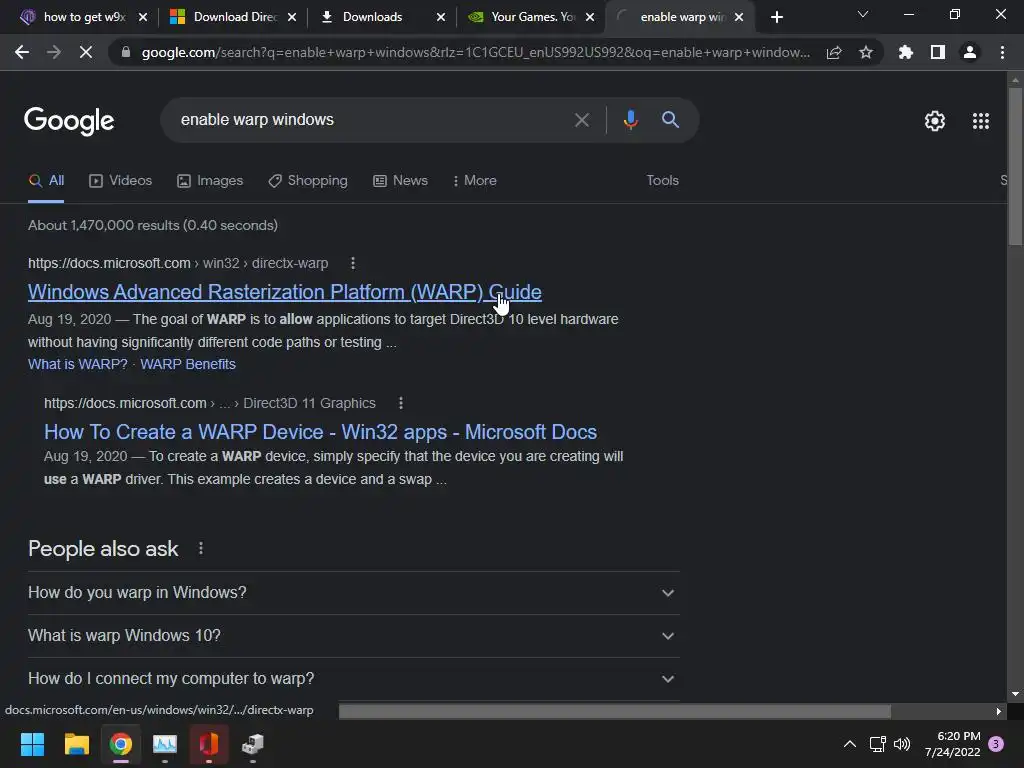Click the address bar URL
This screenshot has width=1024, height=768.
(x=475, y=52)
